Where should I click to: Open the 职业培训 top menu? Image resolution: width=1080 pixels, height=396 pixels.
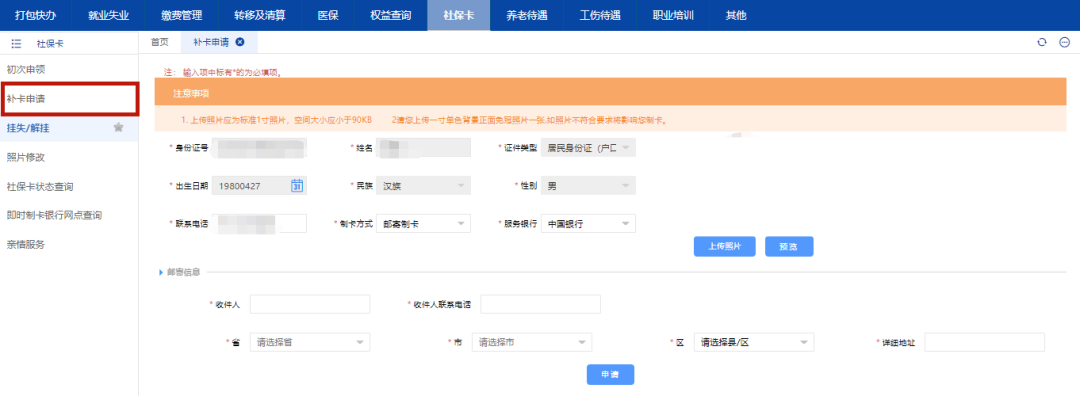673,15
